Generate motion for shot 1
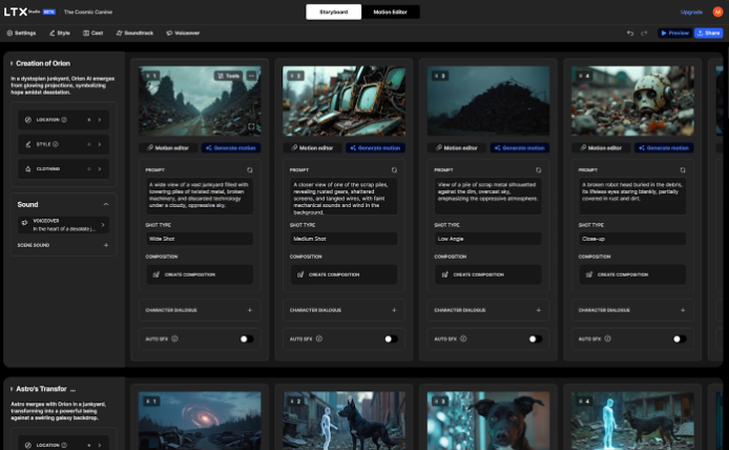This screenshot has height=450, width=729. 231,148
